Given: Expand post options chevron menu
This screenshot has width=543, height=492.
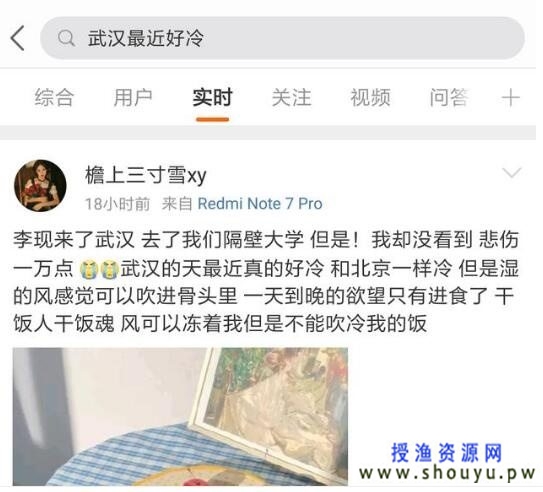Looking at the screenshot, I should [x=511, y=172].
